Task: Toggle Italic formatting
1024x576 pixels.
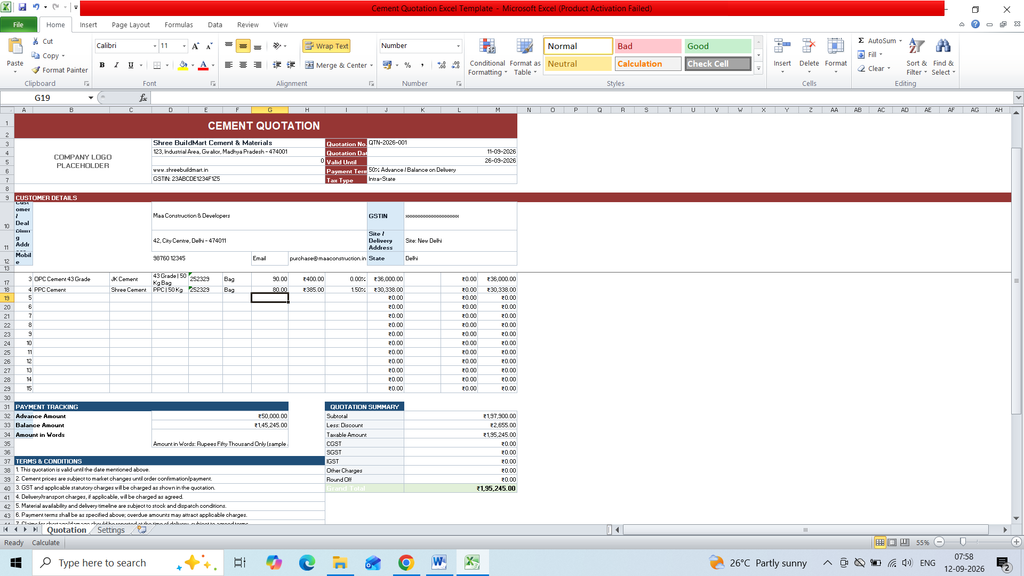Action: (x=116, y=65)
